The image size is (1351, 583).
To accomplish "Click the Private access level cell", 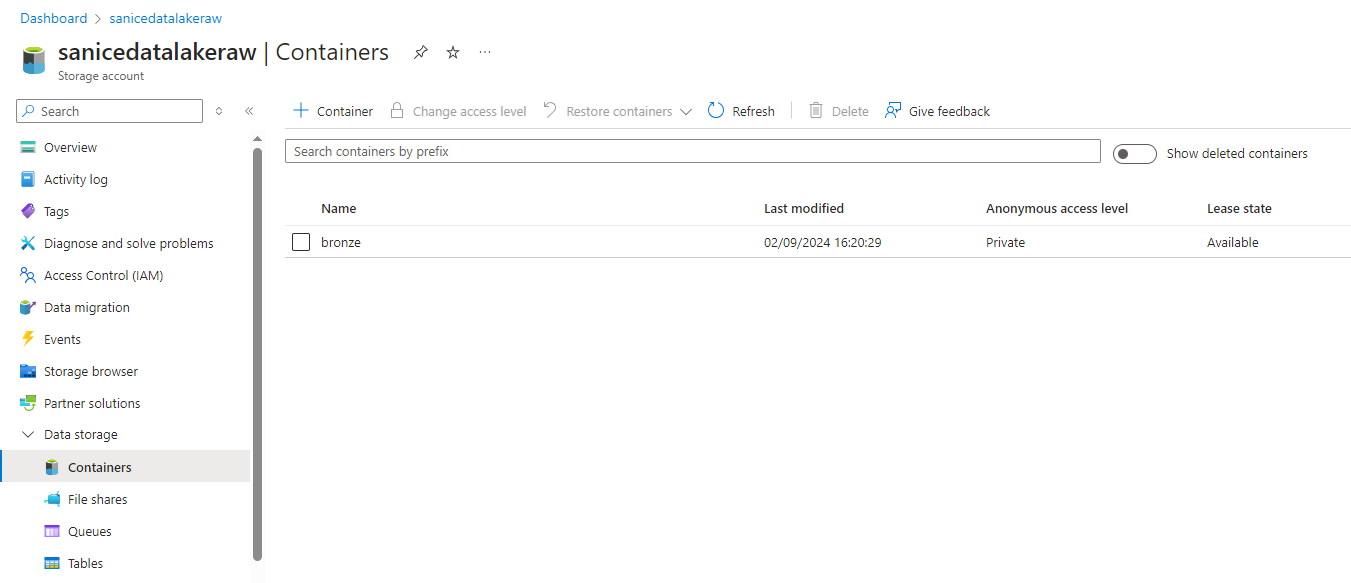I will [x=1005, y=242].
